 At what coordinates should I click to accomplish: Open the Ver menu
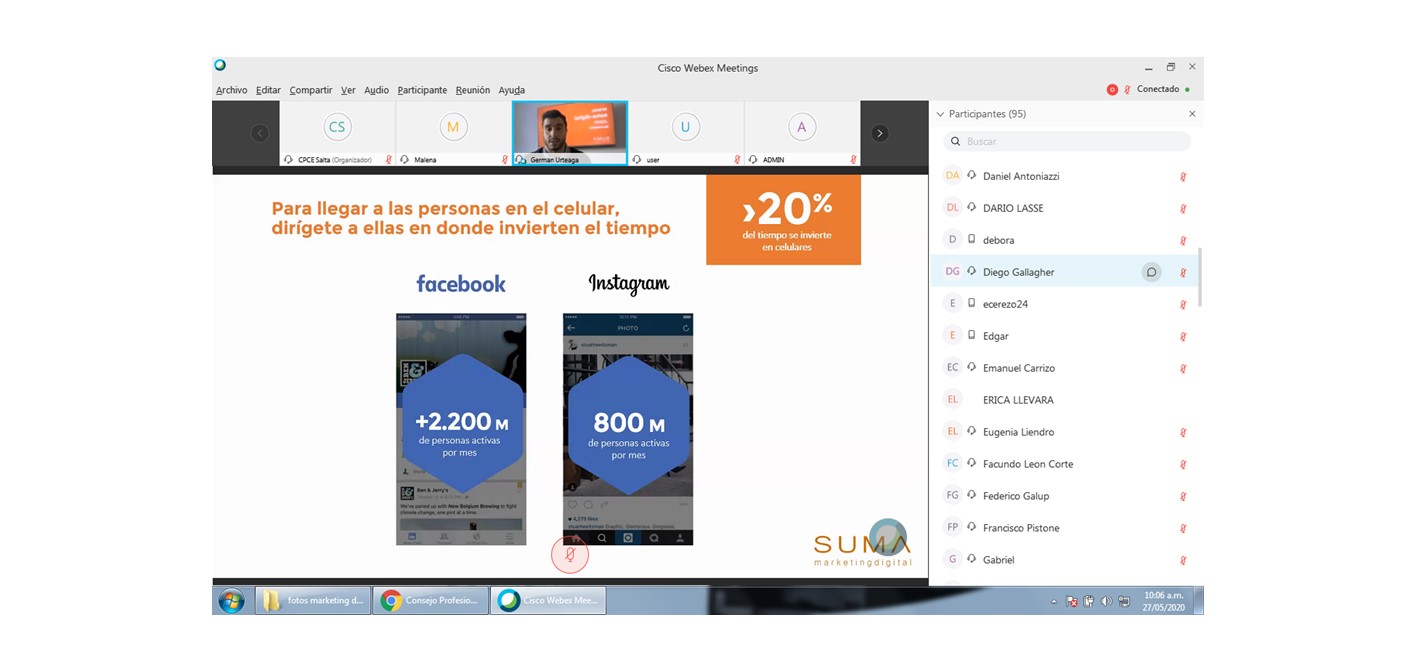point(348,90)
